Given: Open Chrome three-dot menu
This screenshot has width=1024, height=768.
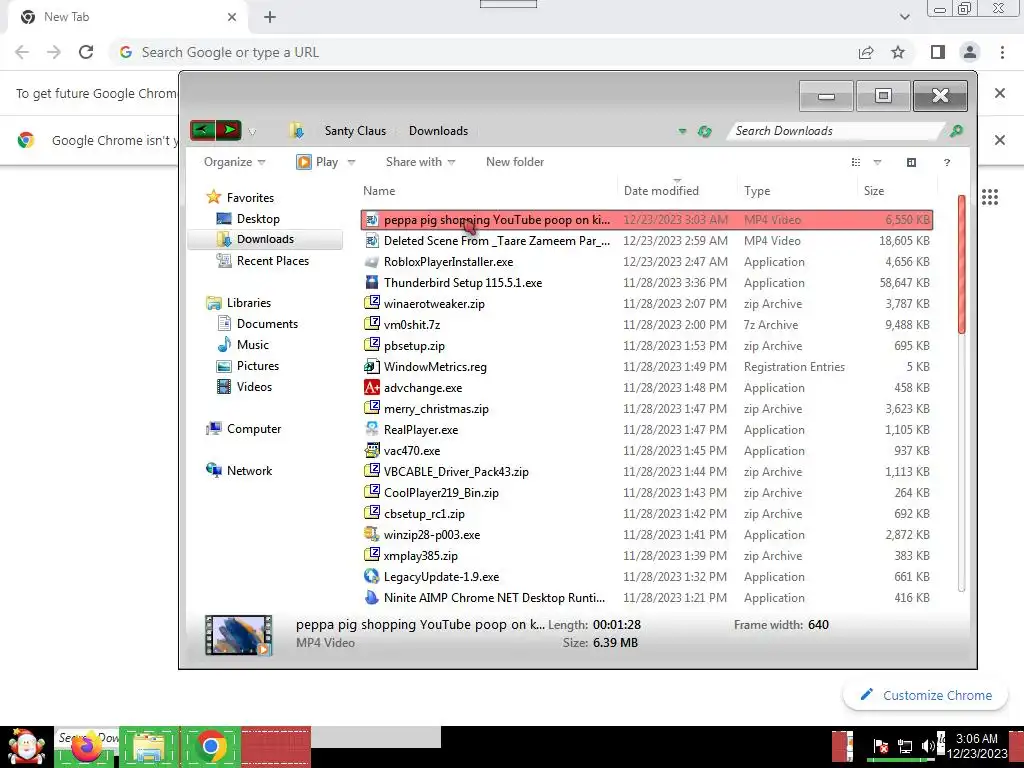Looking at the screenshot, I should click(1002, 52).
